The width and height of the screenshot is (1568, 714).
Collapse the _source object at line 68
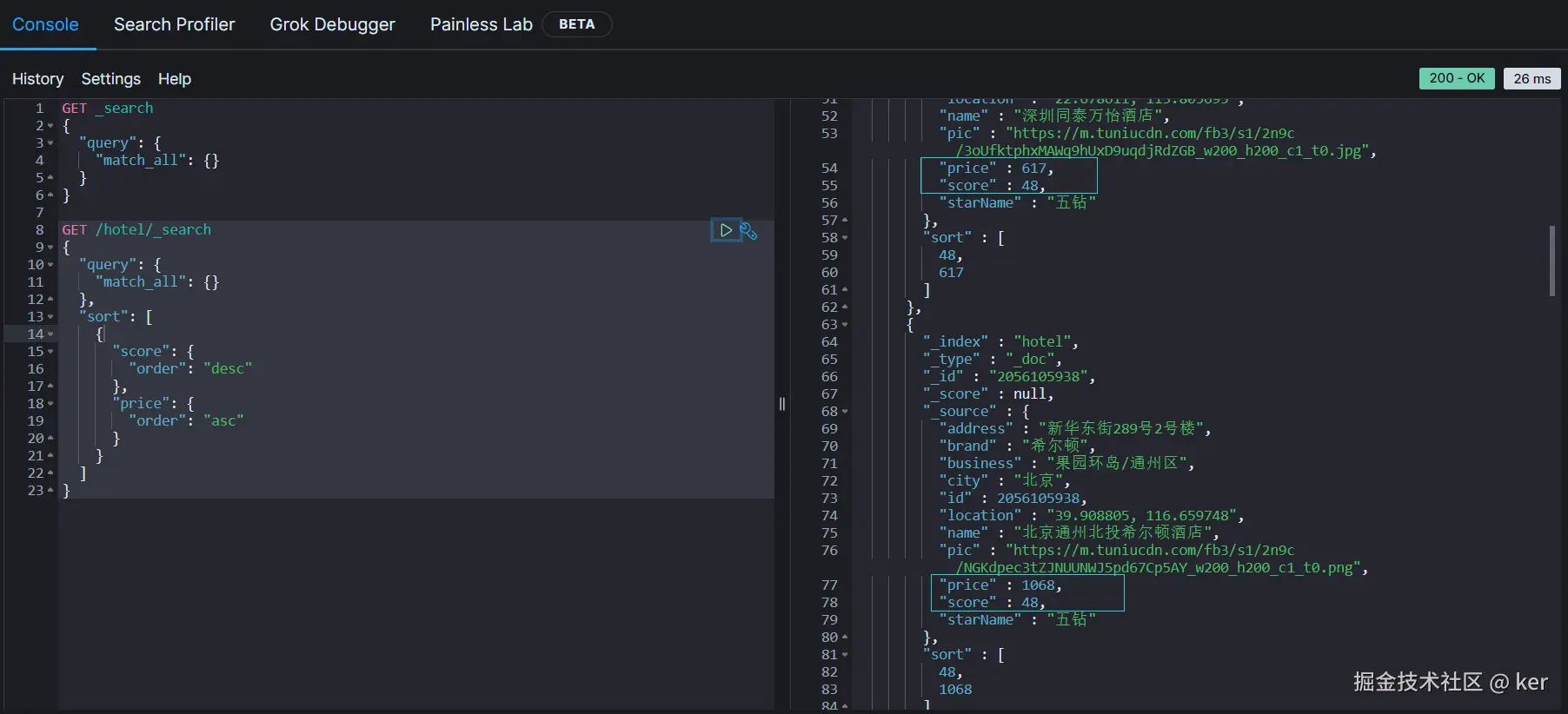tap(845, 412)
